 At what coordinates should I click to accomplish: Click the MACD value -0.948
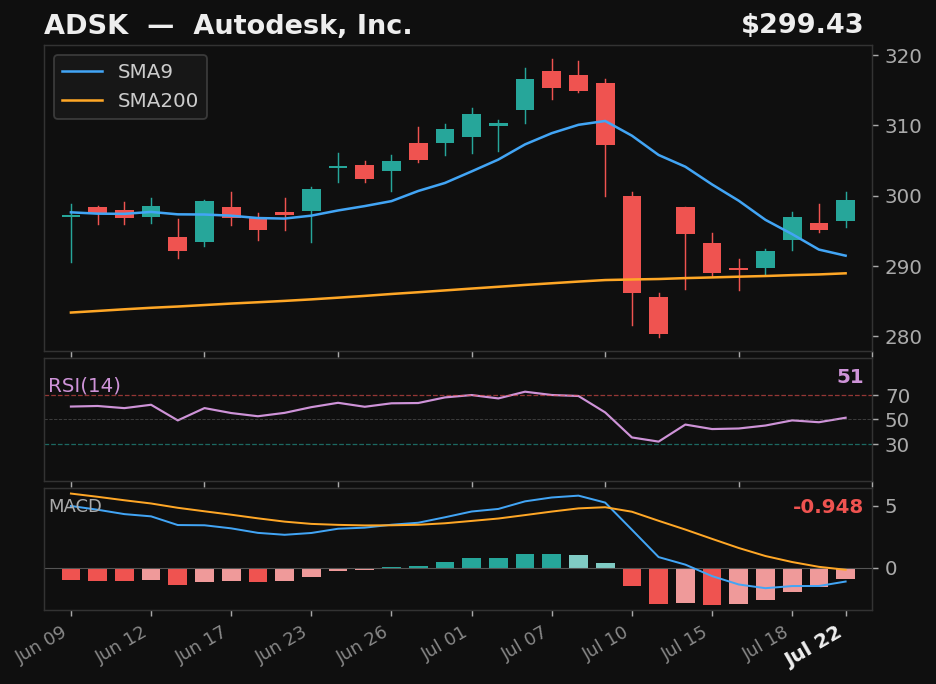(828, 507)
